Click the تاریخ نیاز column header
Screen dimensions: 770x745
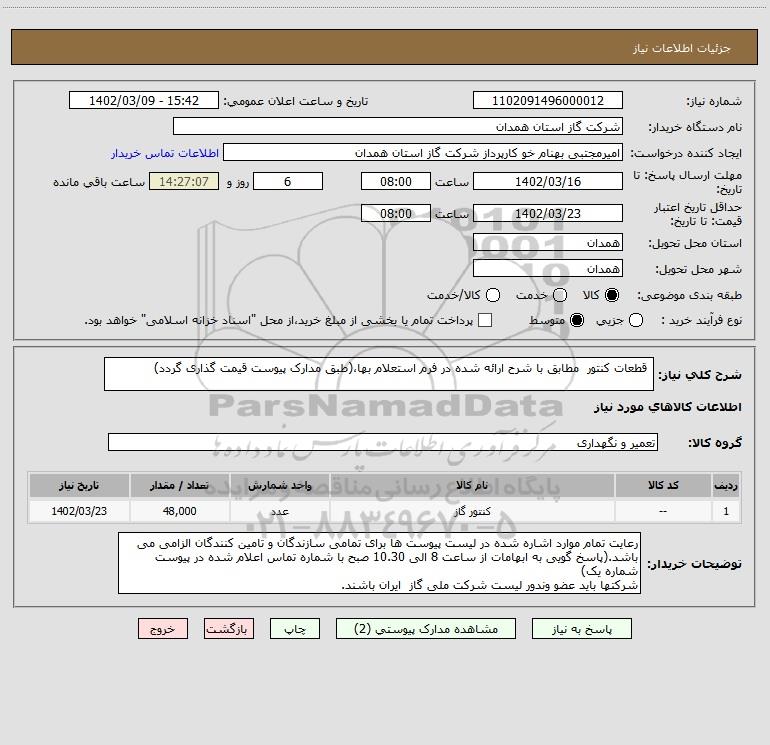click(79, 485)
